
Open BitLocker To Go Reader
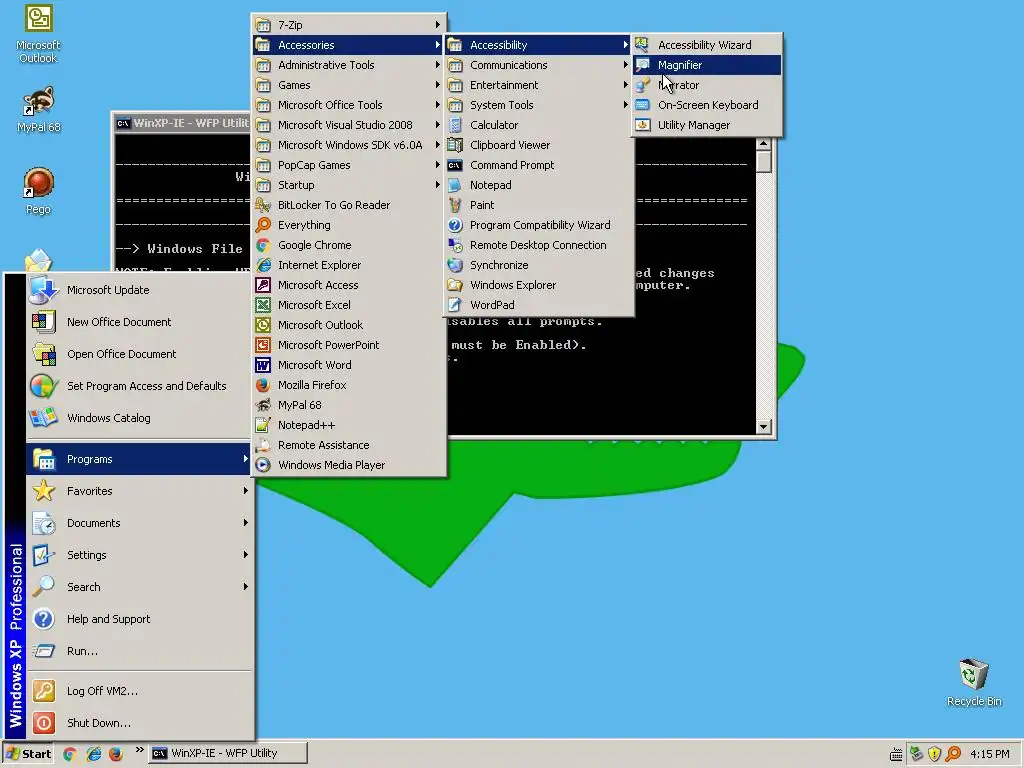pos(349,205)
